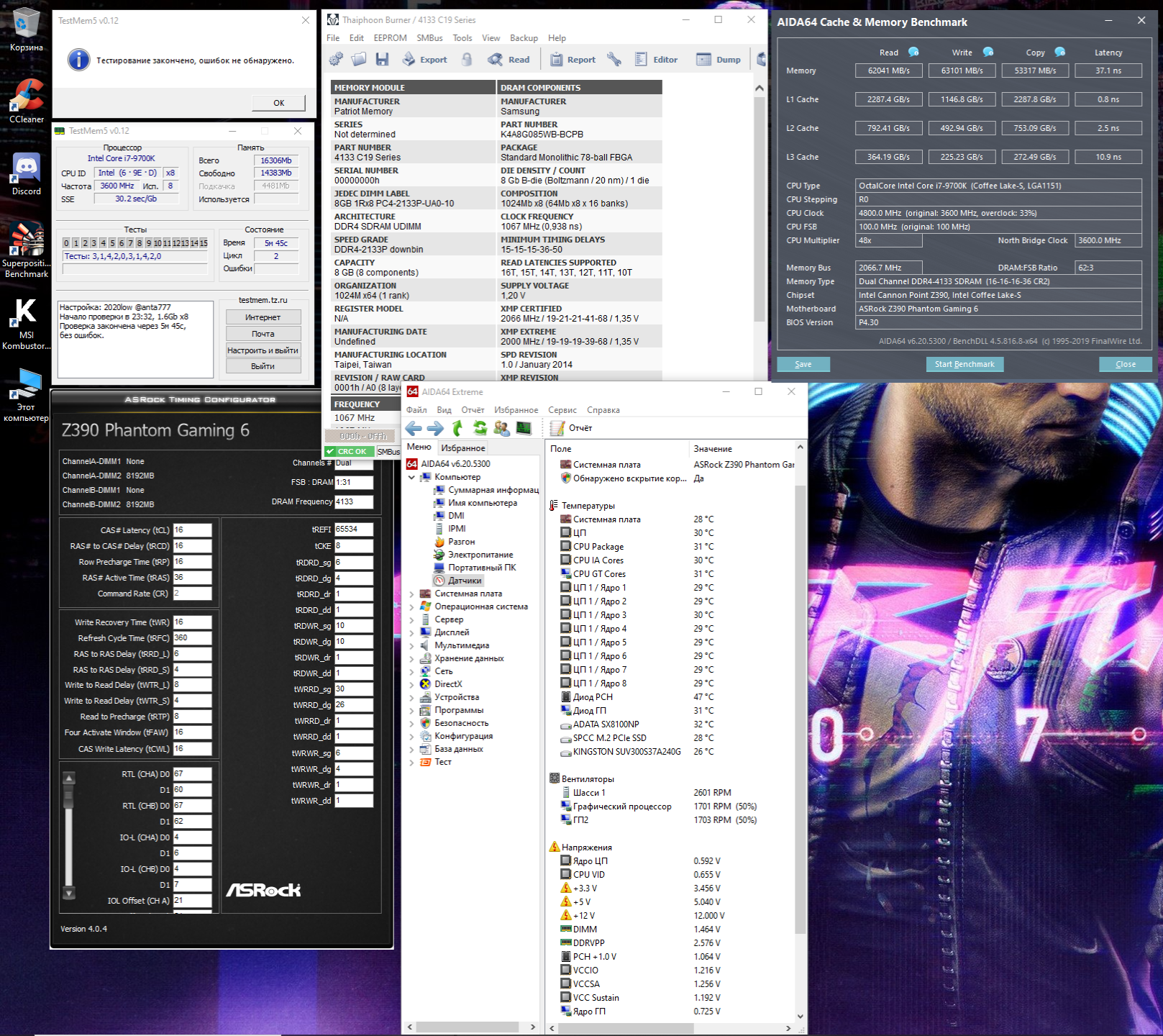Click the CAS# Latency (tCL) input field
Image resolution: width=1163 pixels, height=1036 pixels.
pos(192,530)
